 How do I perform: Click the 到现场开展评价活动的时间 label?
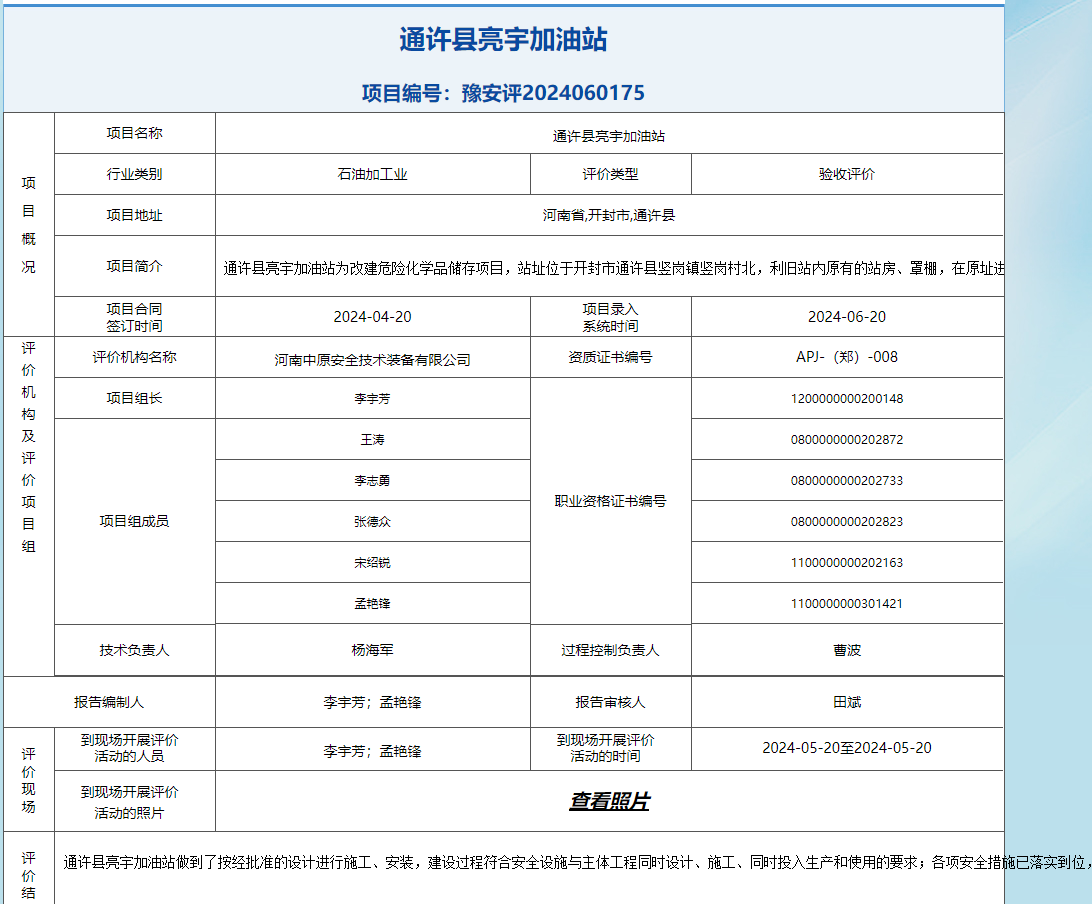click(x=605, y=748)
